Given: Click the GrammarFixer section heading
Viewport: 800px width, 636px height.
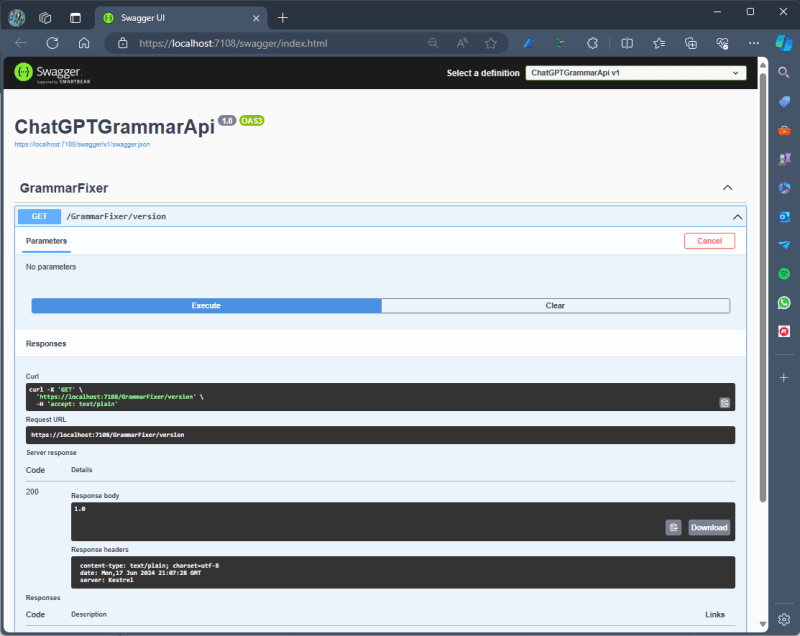Looking at the screenshot, I should point(64,188).
